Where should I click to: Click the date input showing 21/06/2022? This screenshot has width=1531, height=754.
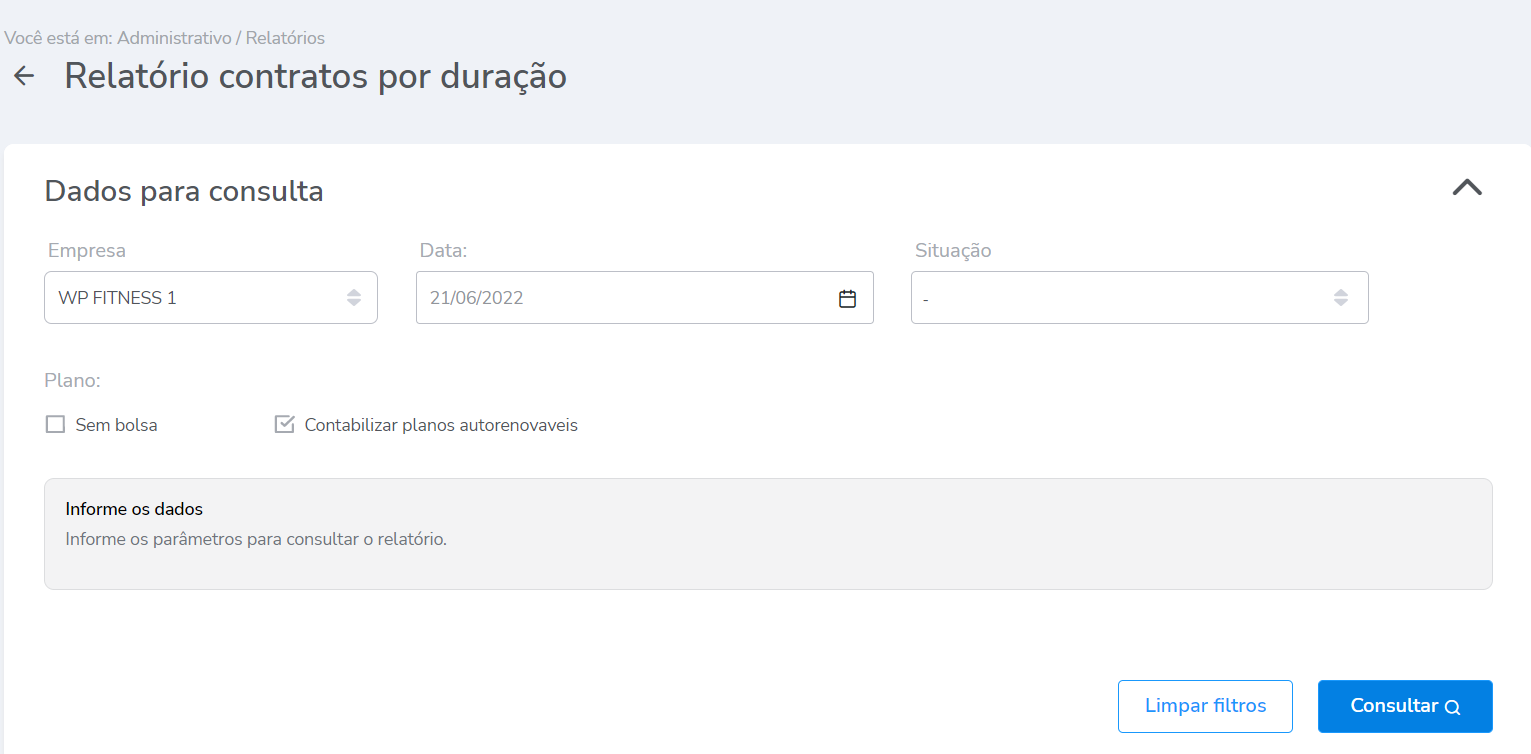tap(620, 298)
